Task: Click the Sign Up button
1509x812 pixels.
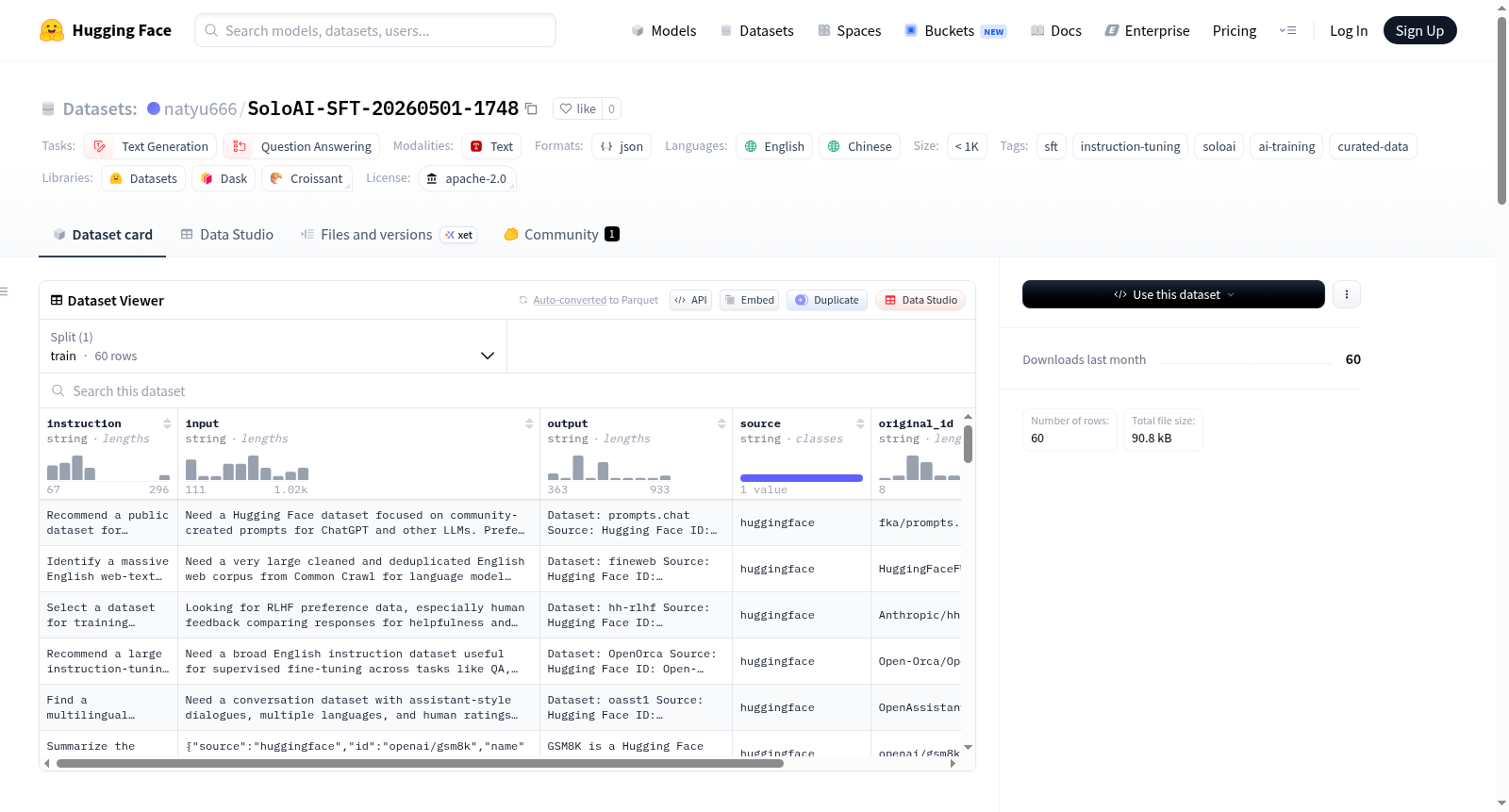Action: tap(1420, 30)
